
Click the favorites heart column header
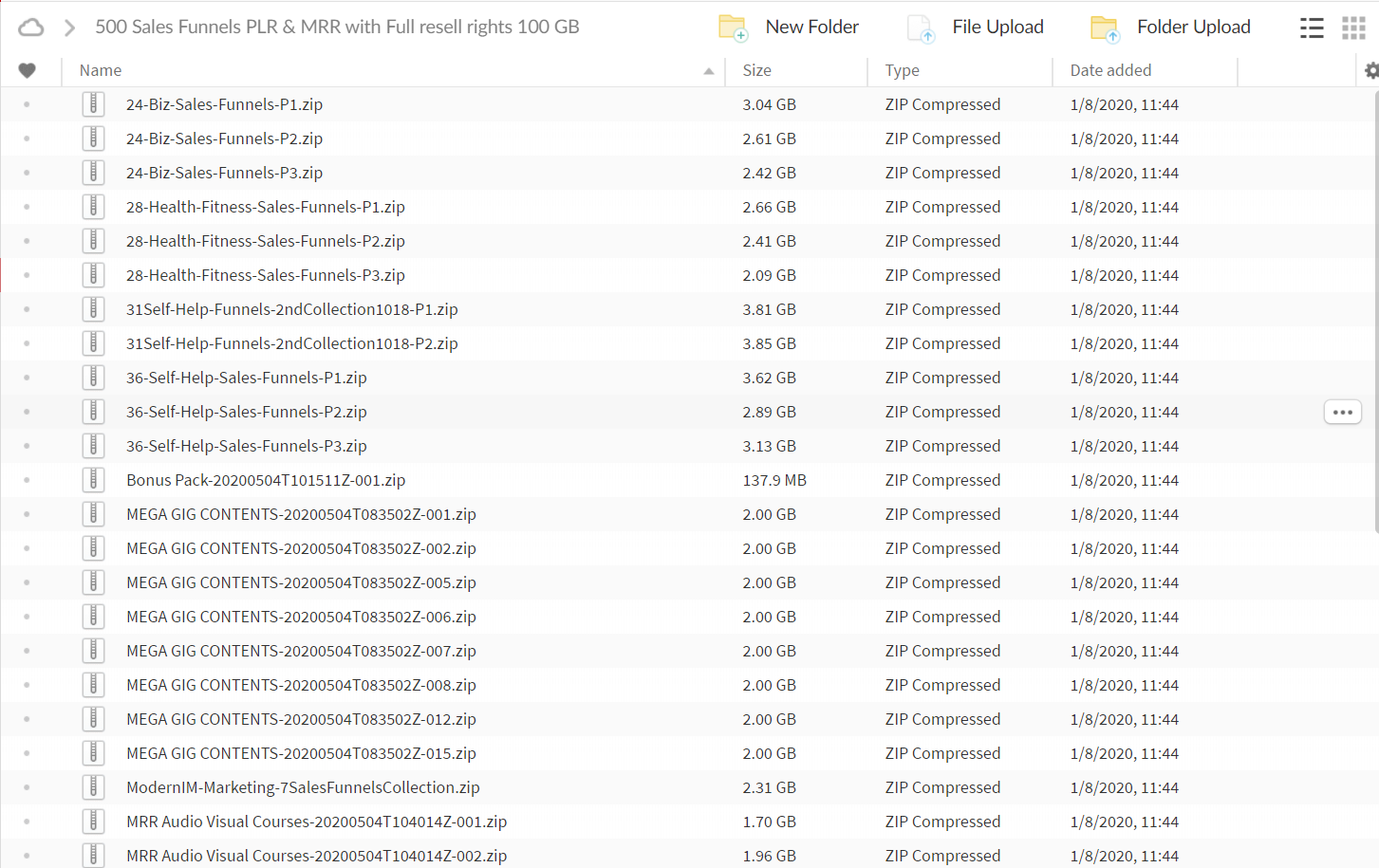click(28, 70)
